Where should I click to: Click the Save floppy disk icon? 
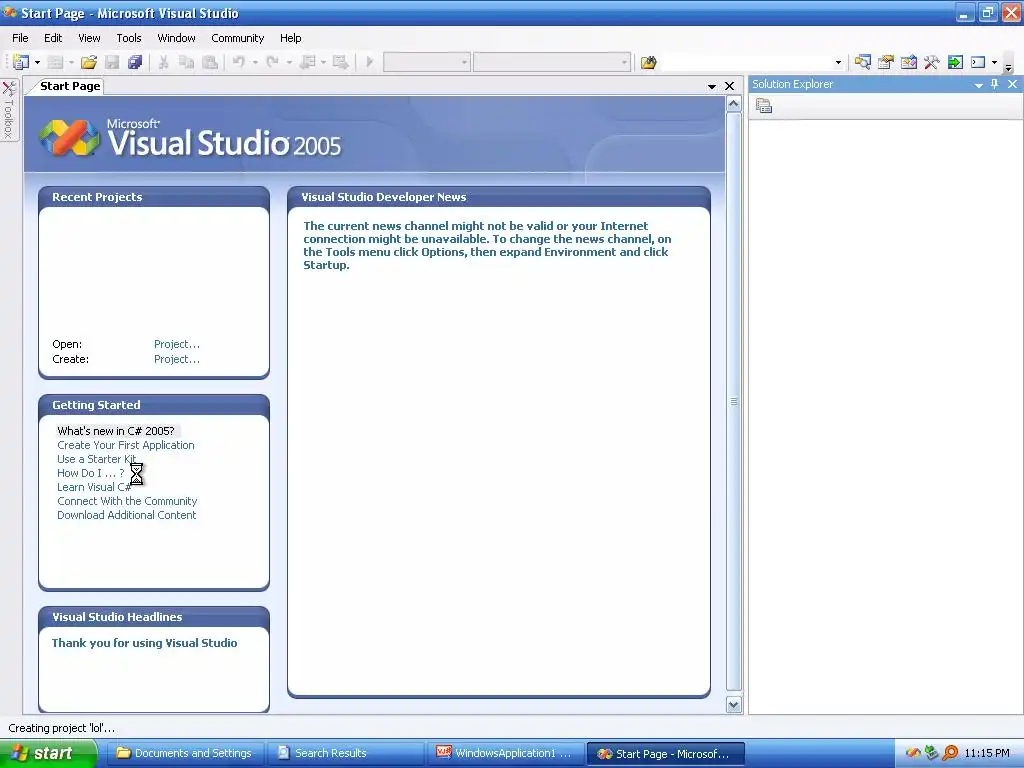[x=112, y=62]
